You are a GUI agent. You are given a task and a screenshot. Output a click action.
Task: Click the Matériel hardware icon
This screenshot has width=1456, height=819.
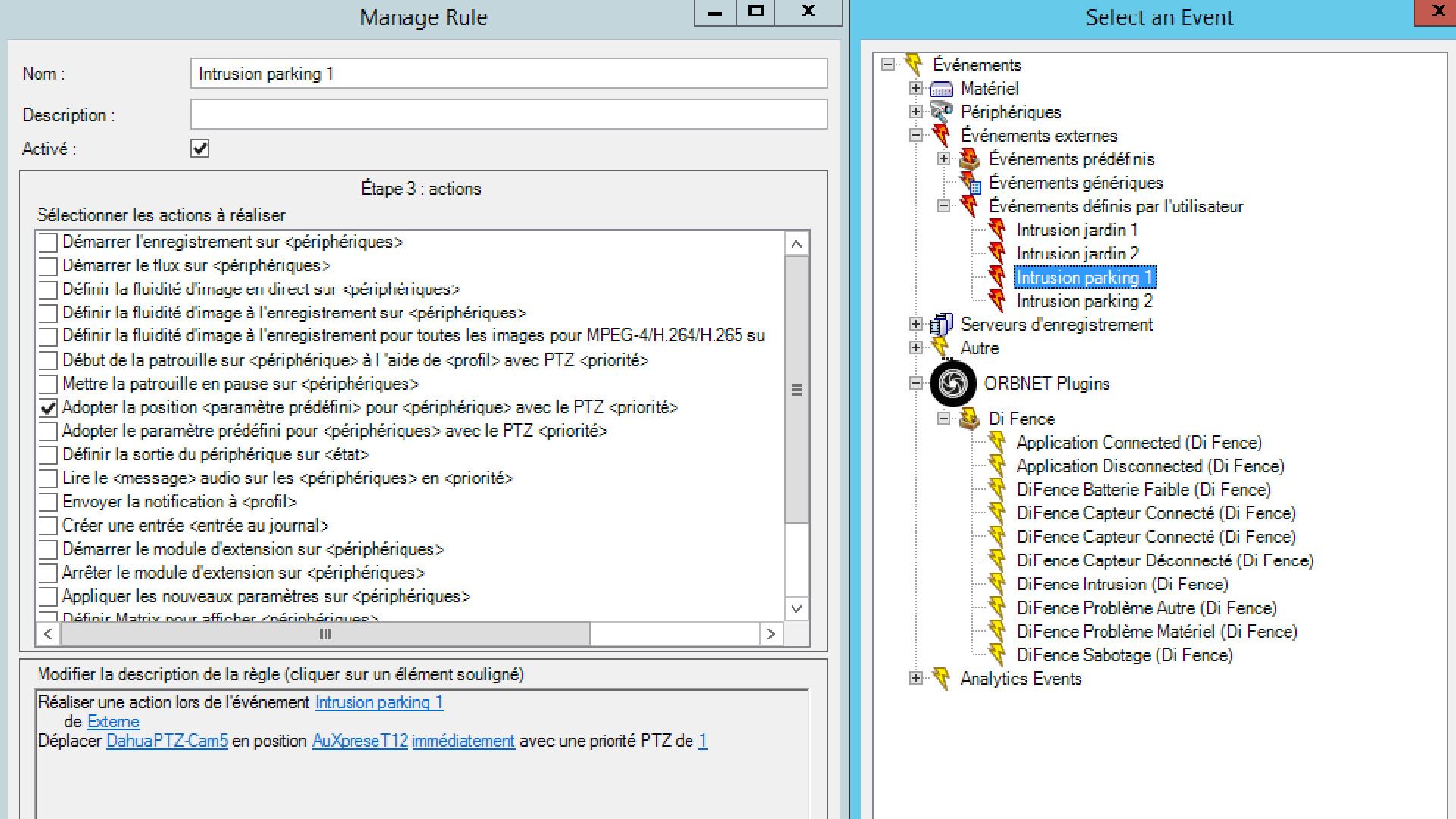pos(941,89)
